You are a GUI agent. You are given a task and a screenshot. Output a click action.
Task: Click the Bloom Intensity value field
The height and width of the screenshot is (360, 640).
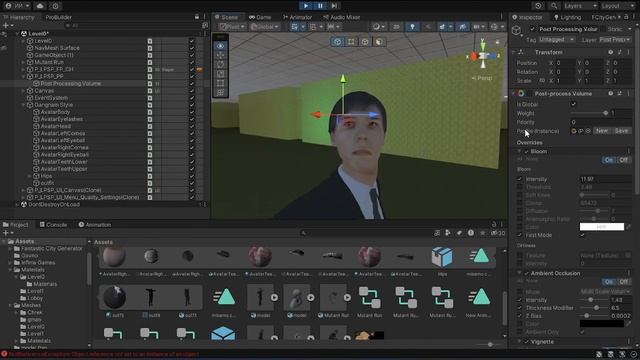pyautogui.click(x=606, y=179)
